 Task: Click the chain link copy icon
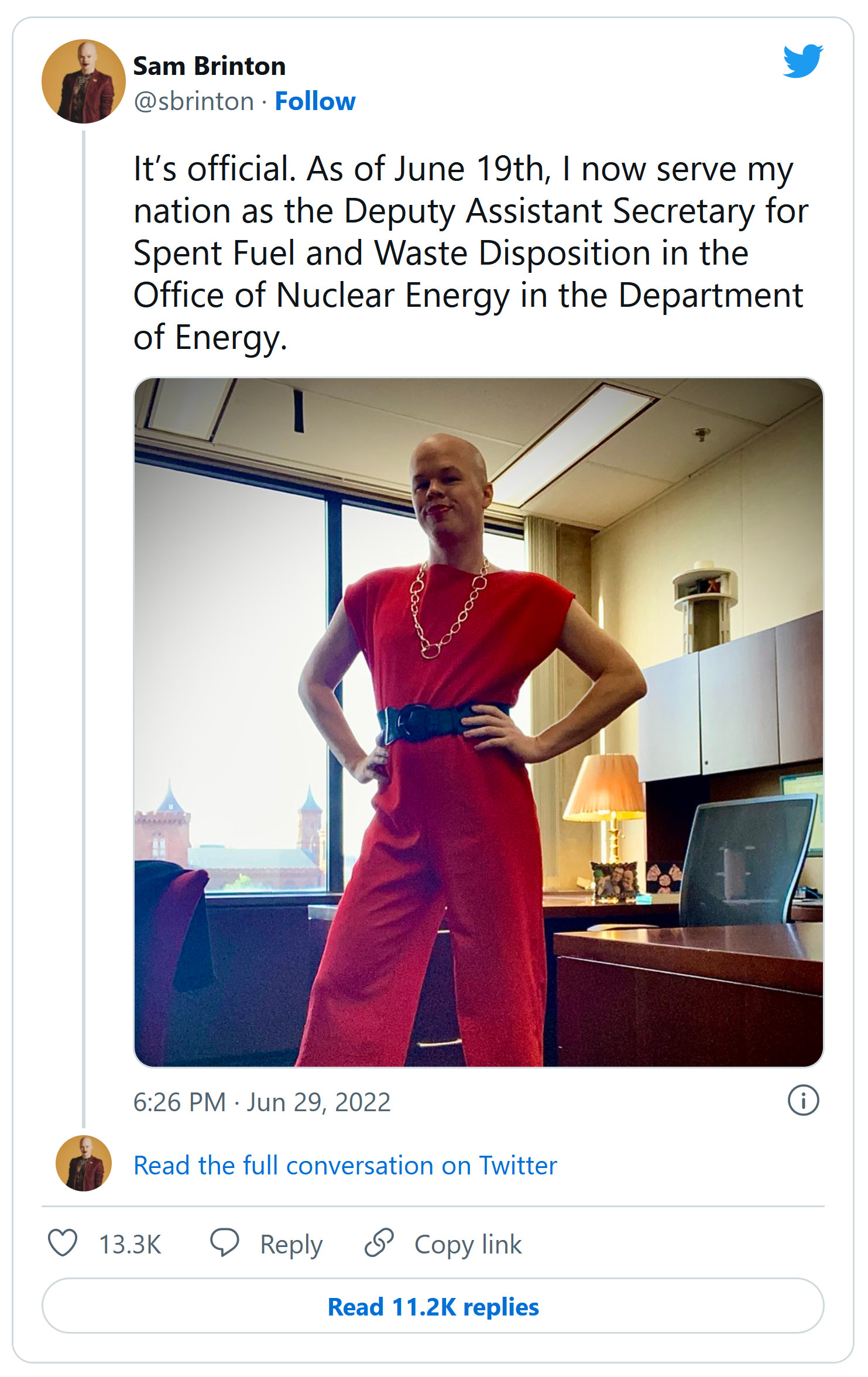tap(379, 1243)
